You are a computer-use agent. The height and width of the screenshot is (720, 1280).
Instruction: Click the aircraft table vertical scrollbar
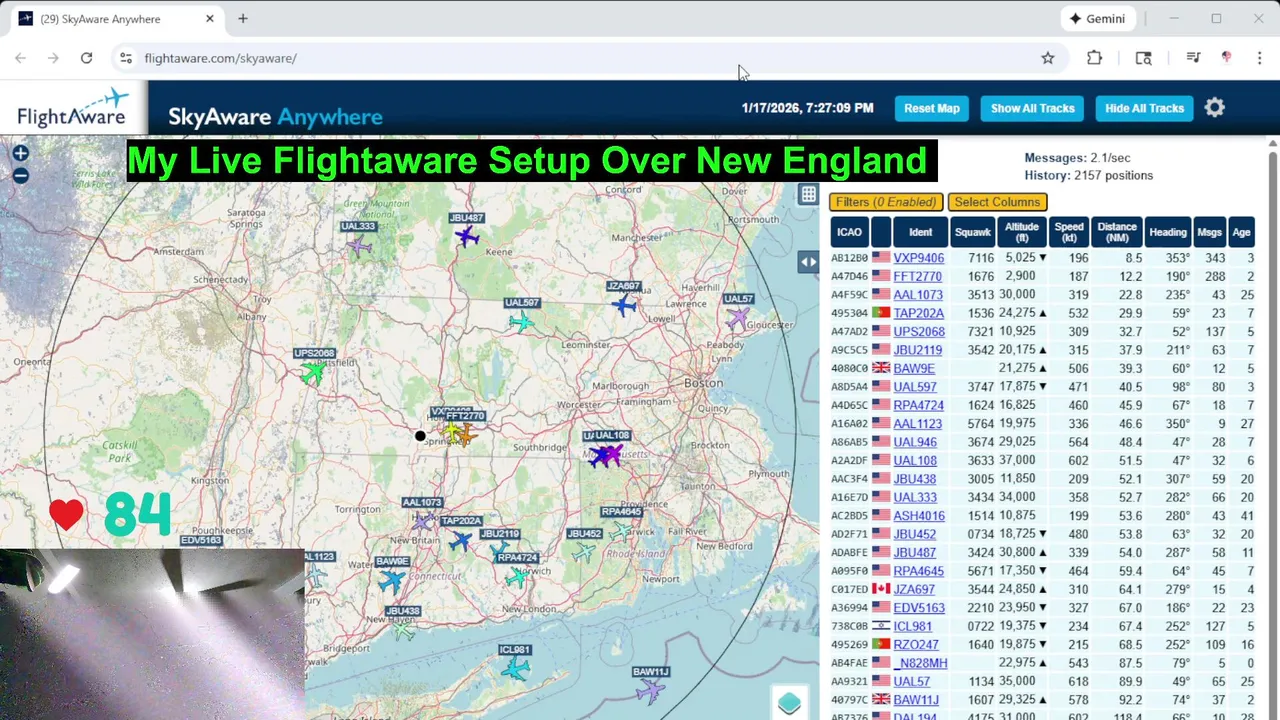point(1272,430)
